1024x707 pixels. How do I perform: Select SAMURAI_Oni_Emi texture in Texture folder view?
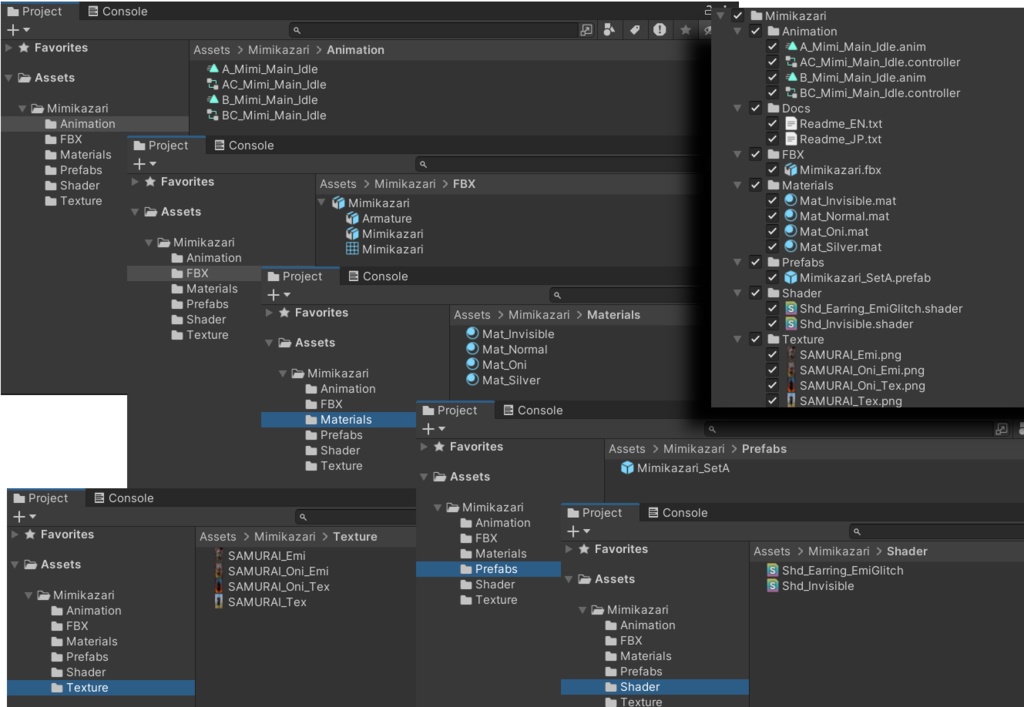(272, 571)
